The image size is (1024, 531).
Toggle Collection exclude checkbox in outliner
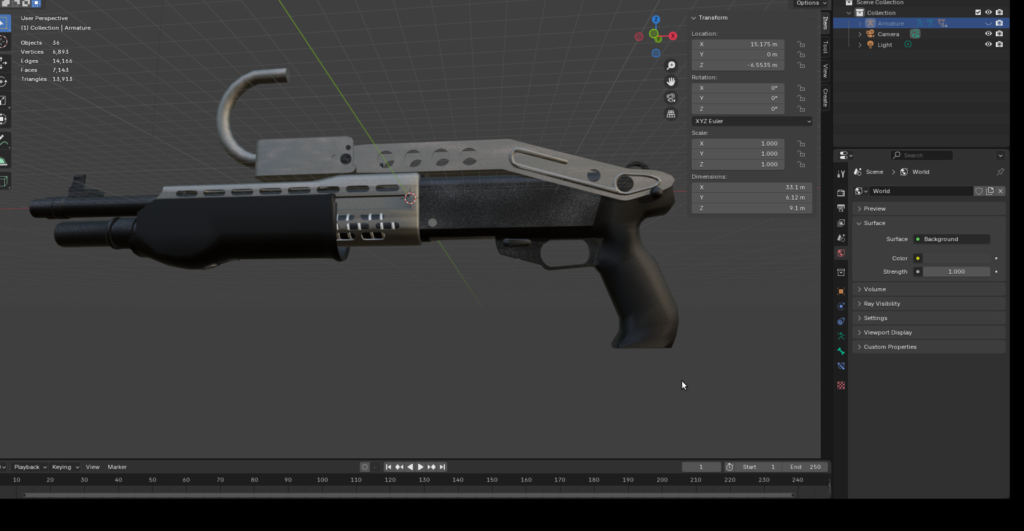[x=978, y=12]
